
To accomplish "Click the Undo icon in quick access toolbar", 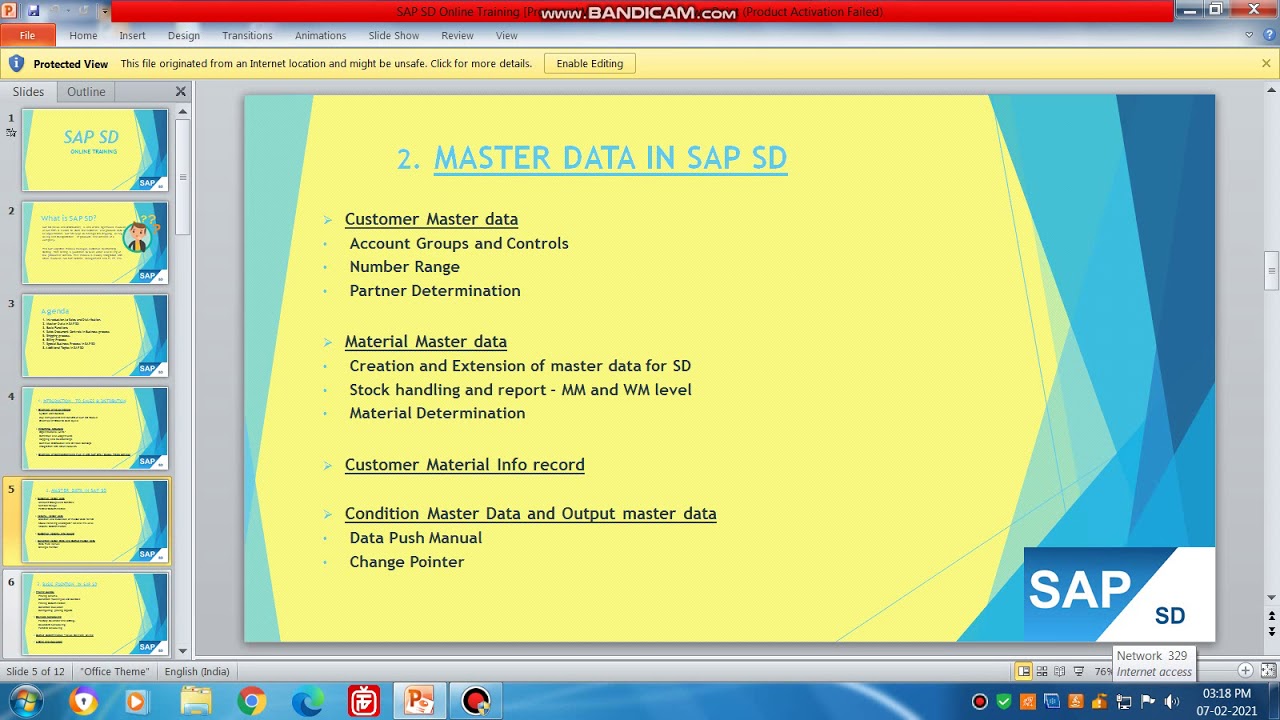I will (55, 11).
